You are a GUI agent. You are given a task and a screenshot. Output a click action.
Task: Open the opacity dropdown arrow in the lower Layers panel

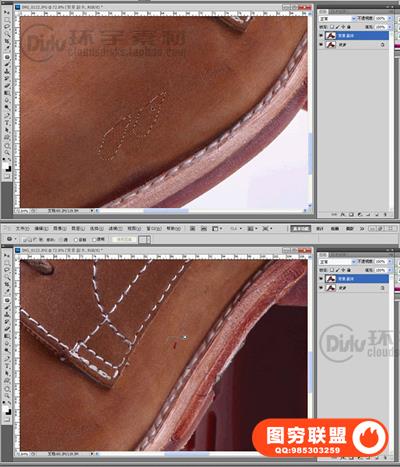click(390, 262)
